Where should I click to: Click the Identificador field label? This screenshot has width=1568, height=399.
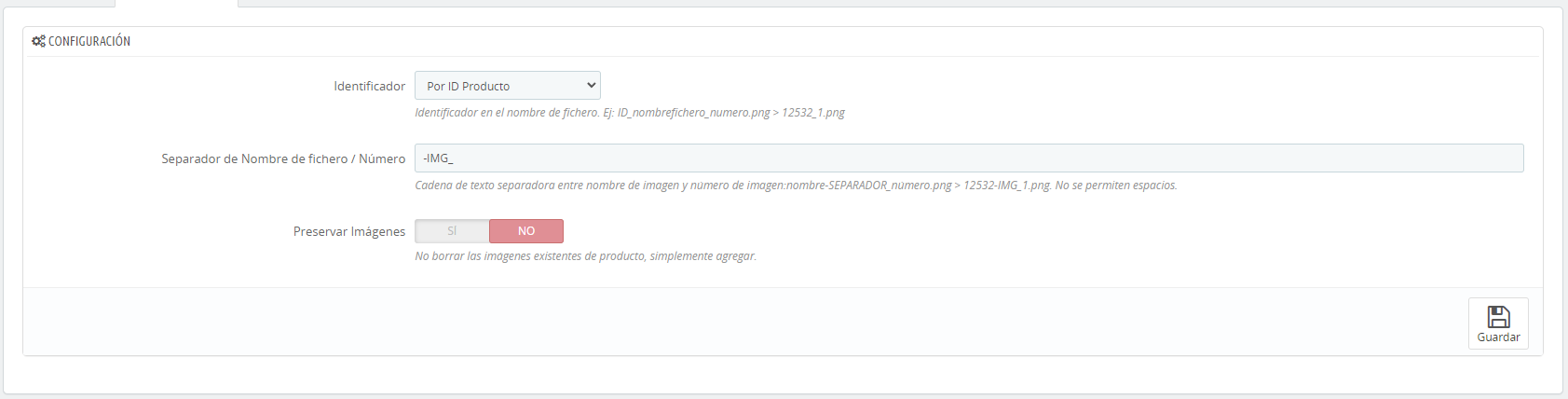pyautogui.click(x=369, y=86)
